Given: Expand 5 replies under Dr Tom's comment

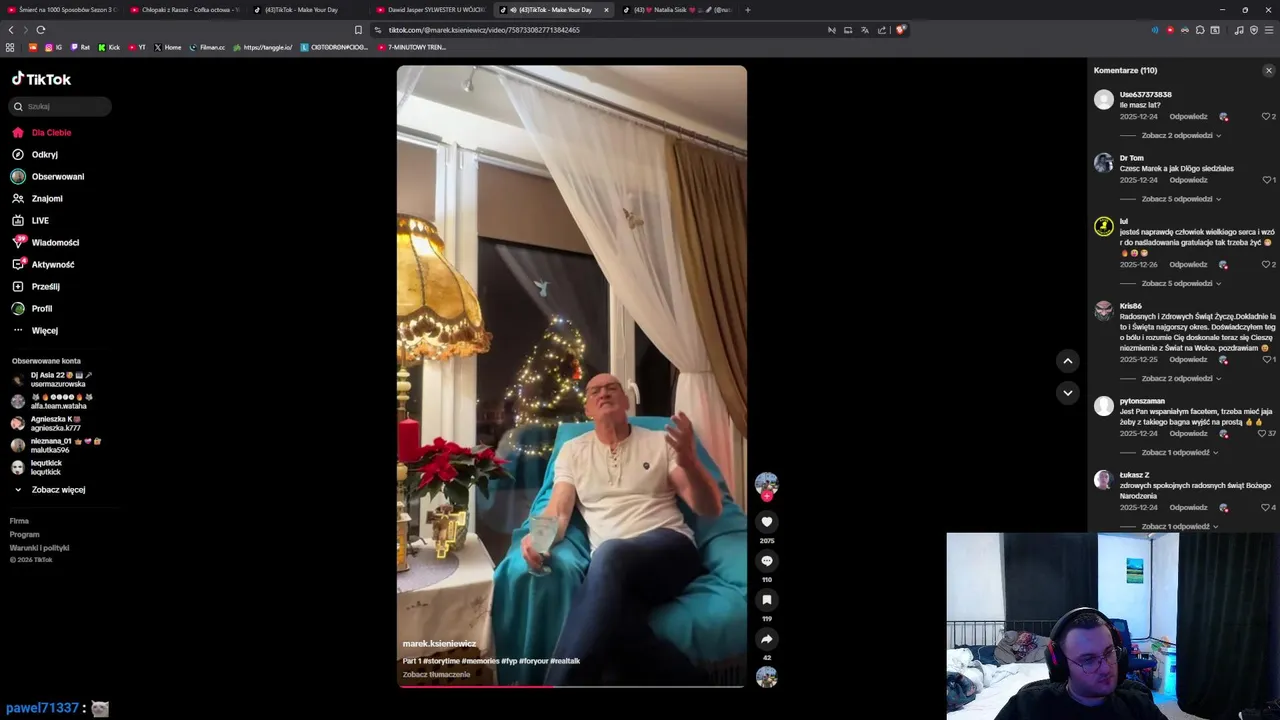Looking at the screenshot, I should tap(1180, 199).
